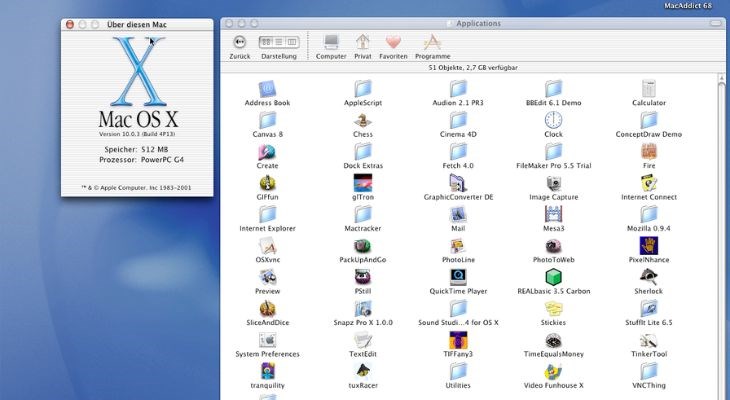730x400 pixels.
Task: Toggle toolbar with Applications window pill button
Action: tap(716, 23)
